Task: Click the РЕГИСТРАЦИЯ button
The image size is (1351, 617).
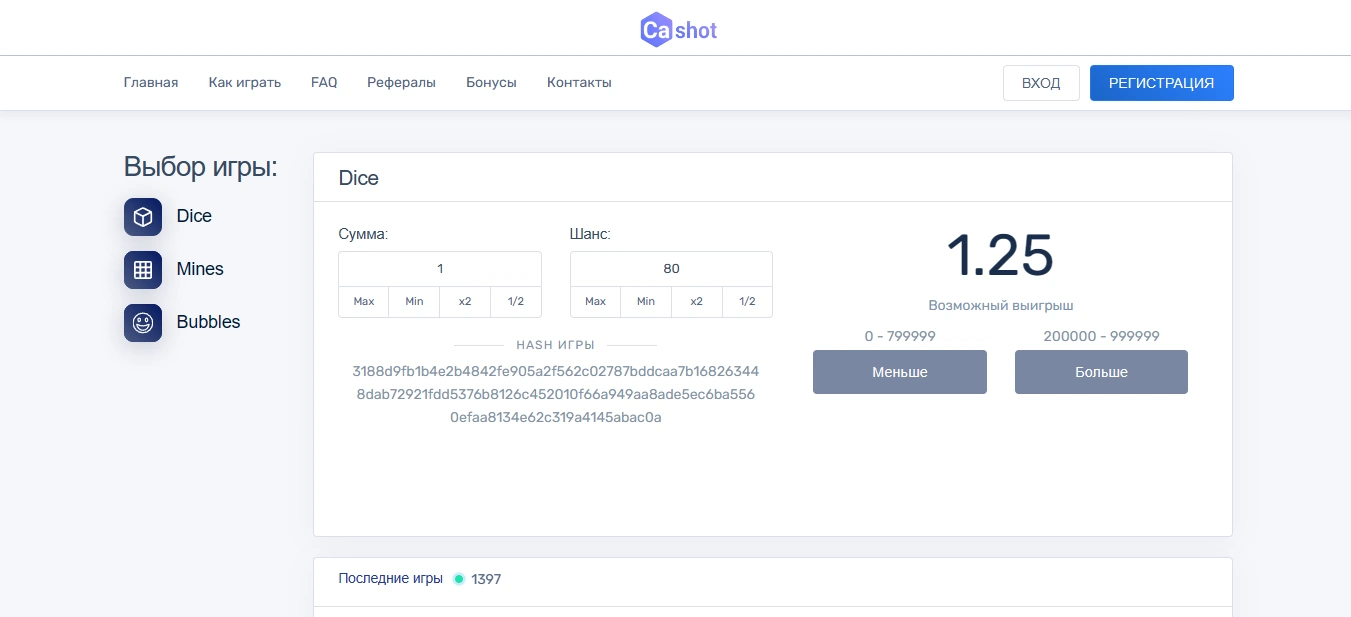Action: pos(1161,83)
